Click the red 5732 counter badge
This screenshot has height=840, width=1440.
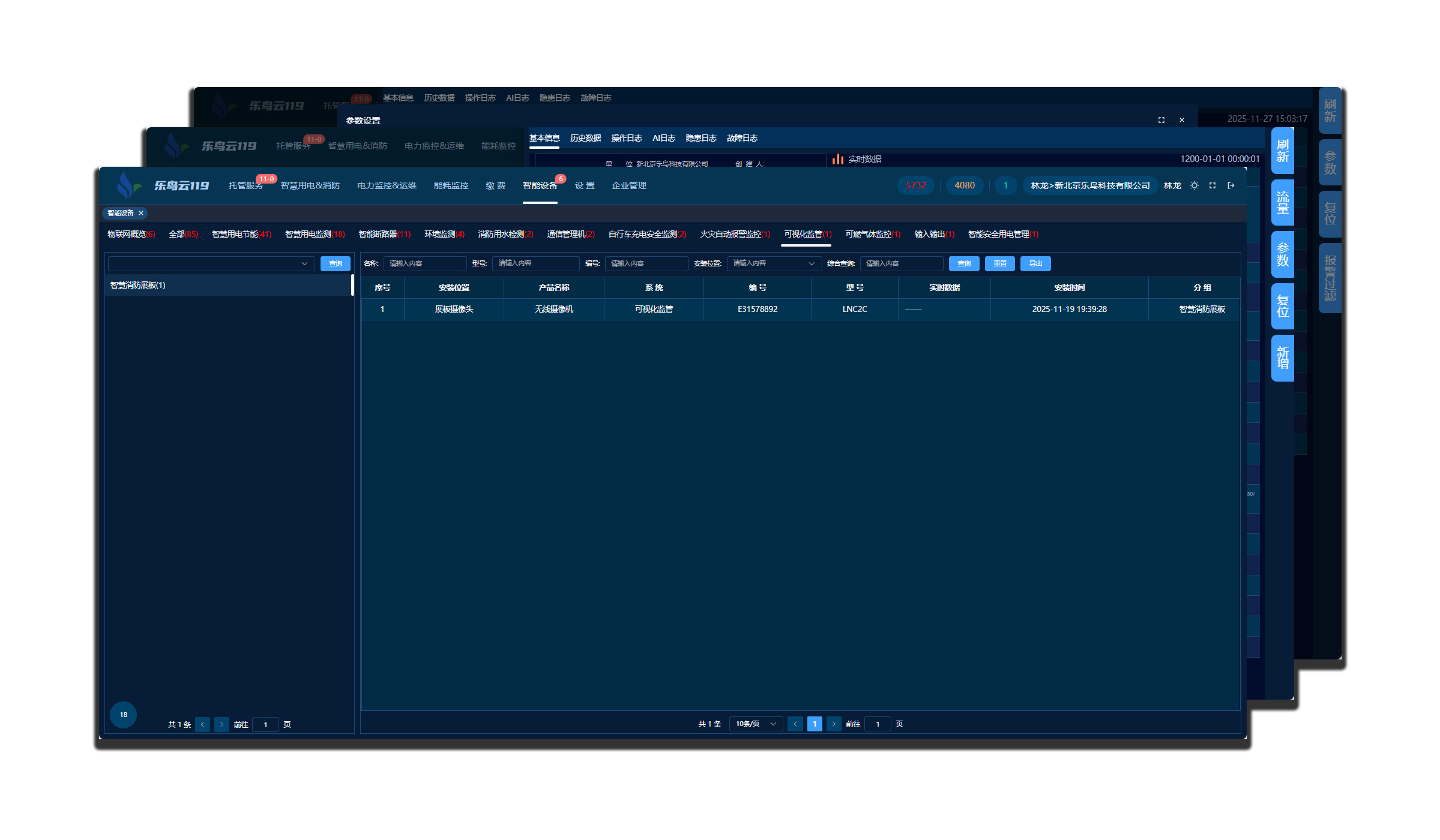915,185
